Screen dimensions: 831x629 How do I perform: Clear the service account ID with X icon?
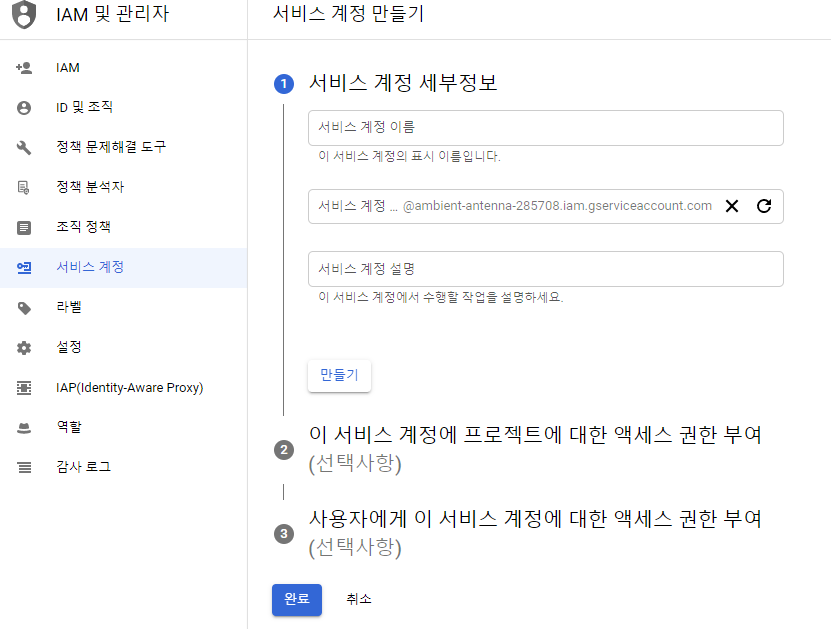(x=732, y=206)
